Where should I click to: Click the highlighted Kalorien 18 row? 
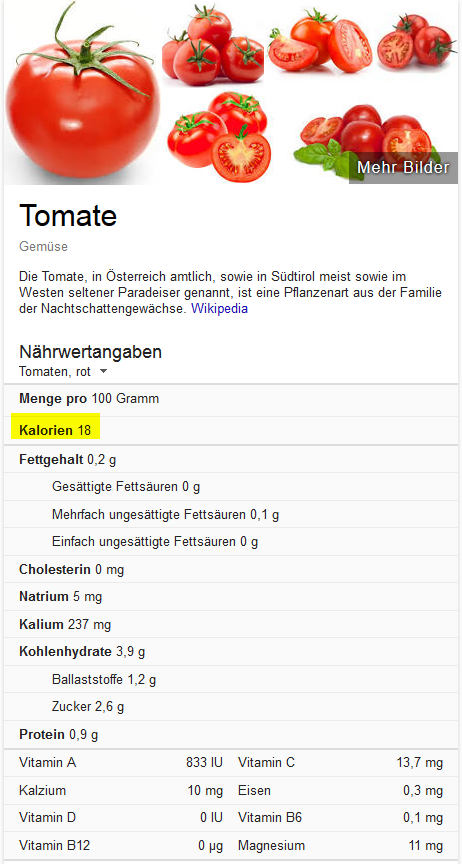tap(55, 430)
